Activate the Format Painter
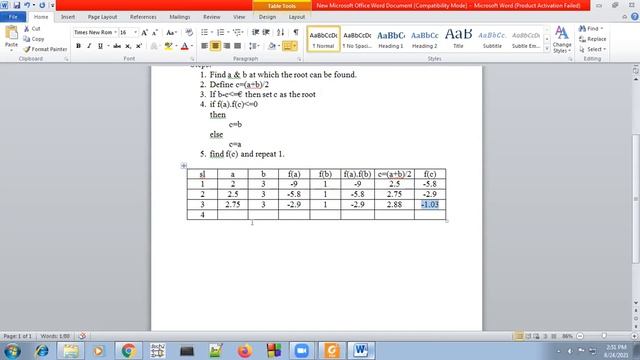 tap(45, 49)
